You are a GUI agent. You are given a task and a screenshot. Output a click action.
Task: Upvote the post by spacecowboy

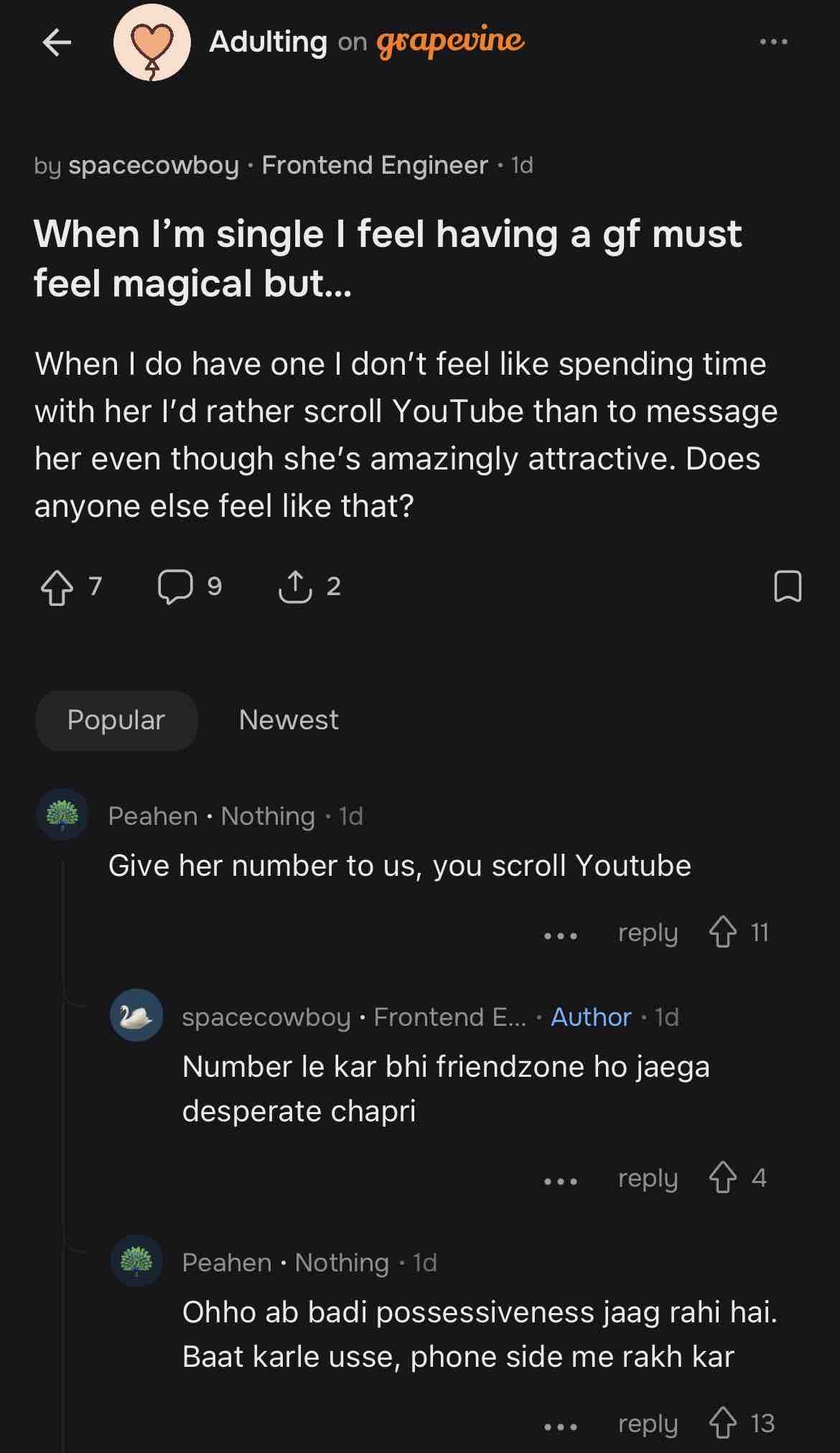tap(57, 587)
